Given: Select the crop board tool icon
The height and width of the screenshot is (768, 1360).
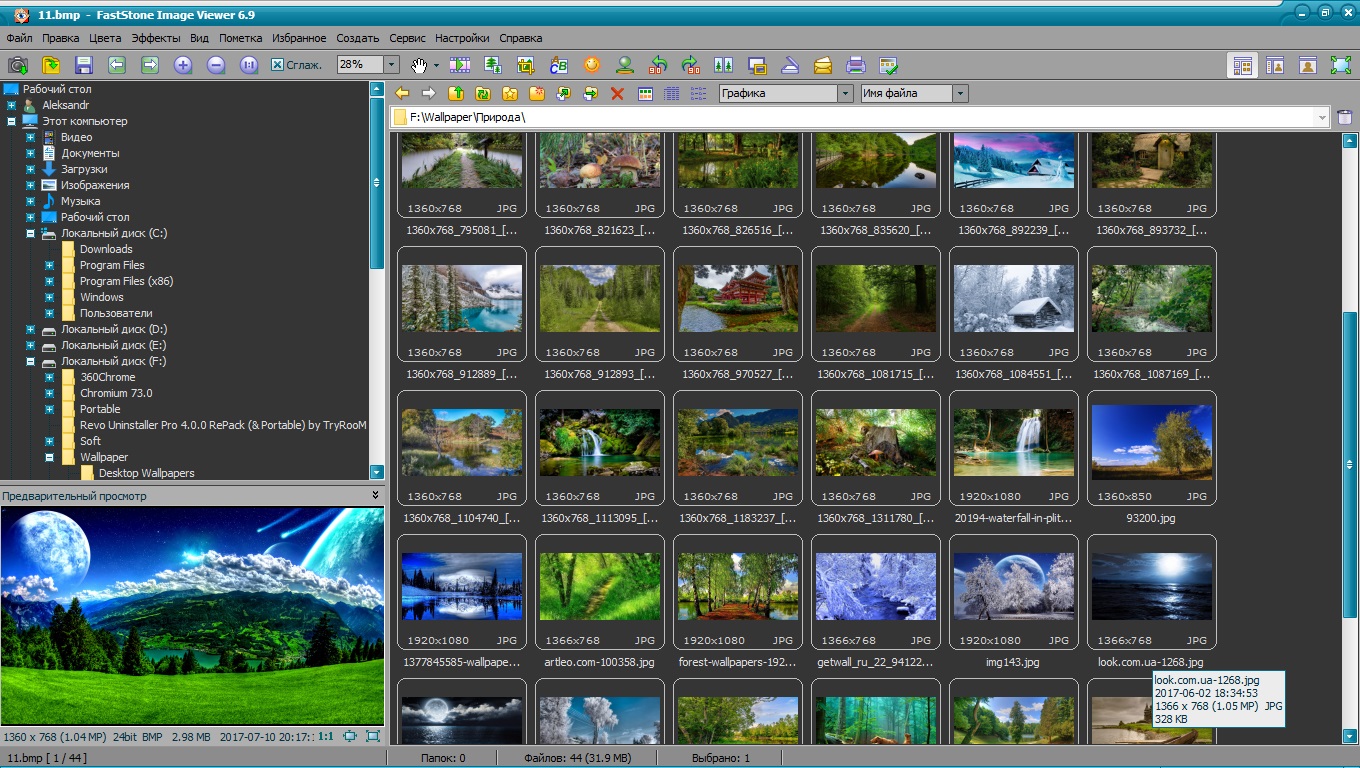Looking at the screenshot, I should click(526, 65).
